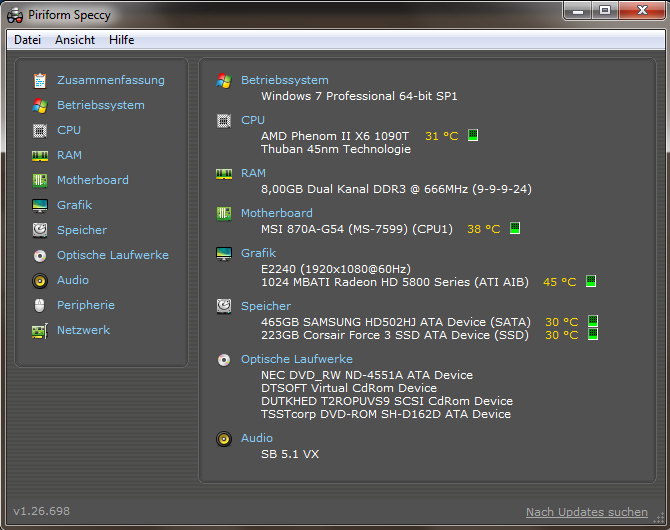Click Nach Updates suchen link

pyautogui.click(x=587, y=512)
